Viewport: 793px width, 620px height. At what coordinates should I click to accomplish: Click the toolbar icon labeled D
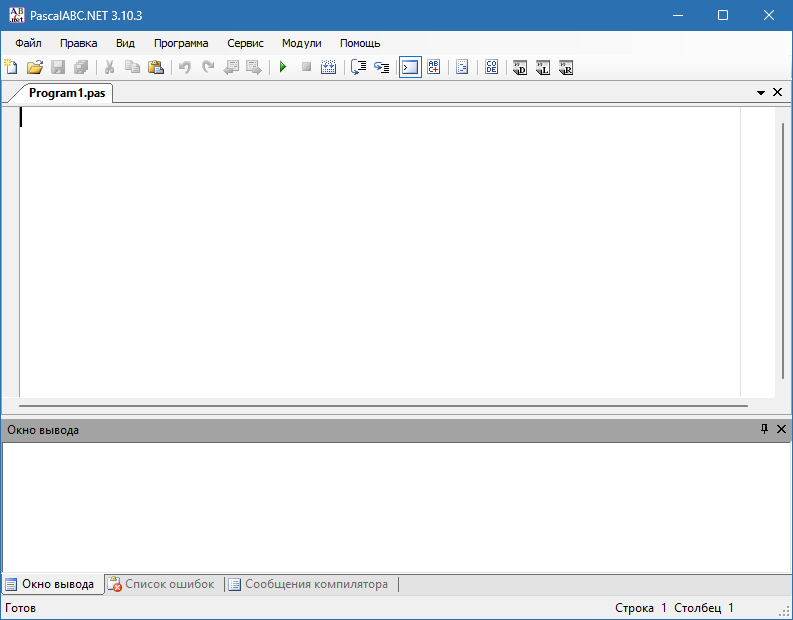click(x=520, y=67)
